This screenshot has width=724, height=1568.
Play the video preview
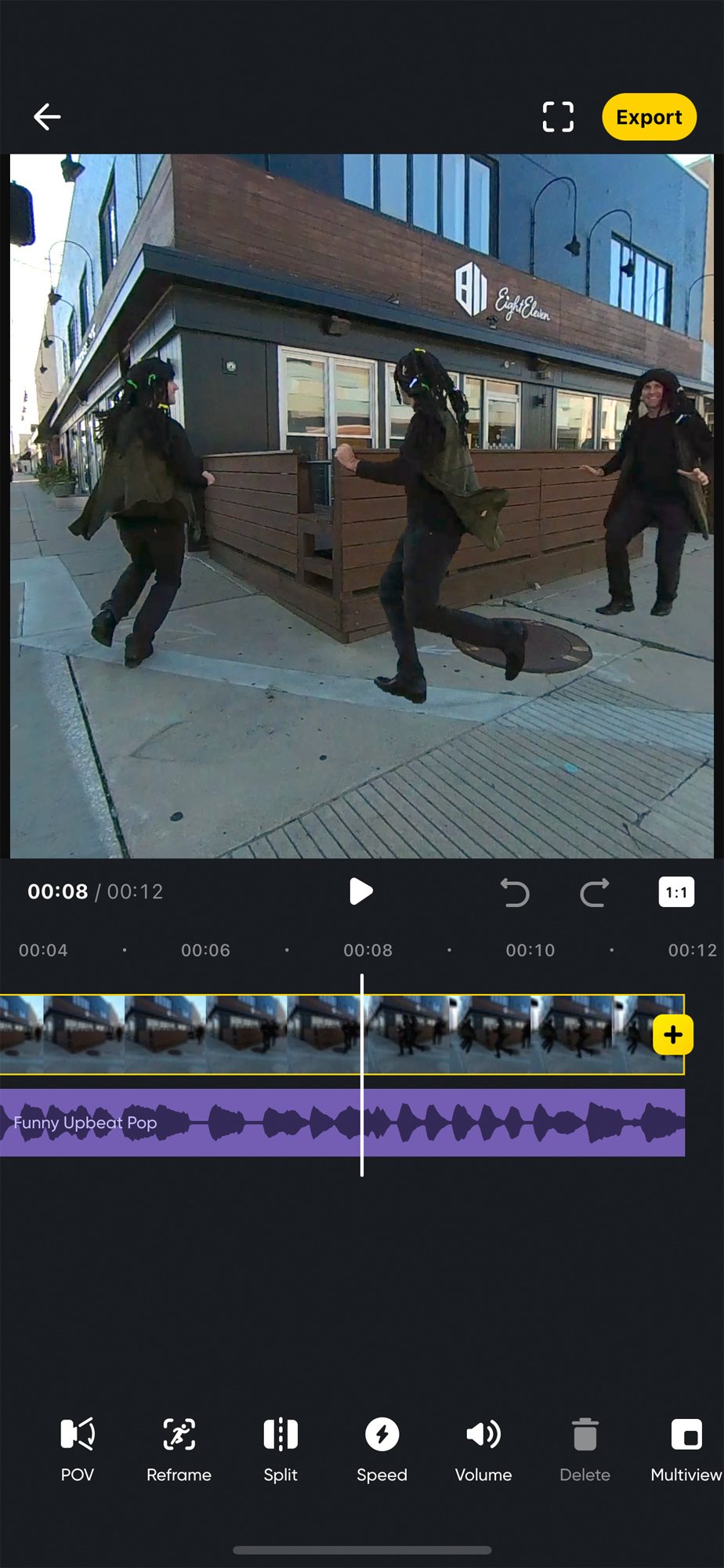click(x=360, y=891)
